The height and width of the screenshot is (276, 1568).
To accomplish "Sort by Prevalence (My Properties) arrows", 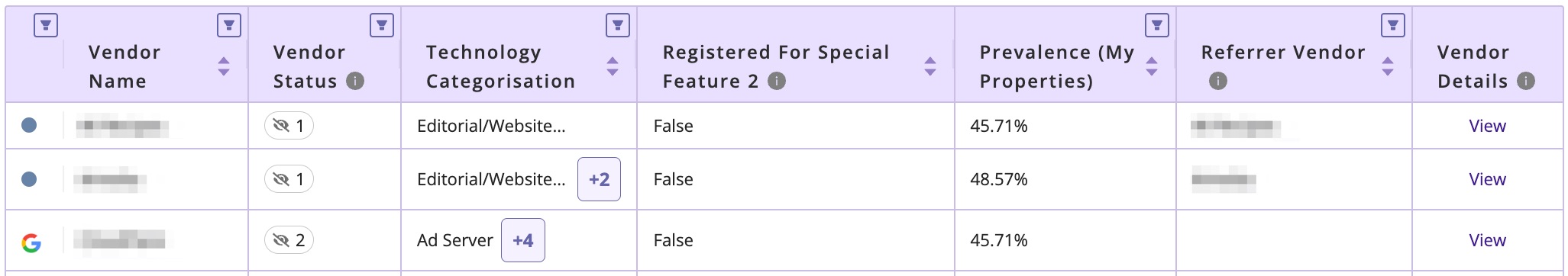I will pyautogui.click(x=1152, y=66).
